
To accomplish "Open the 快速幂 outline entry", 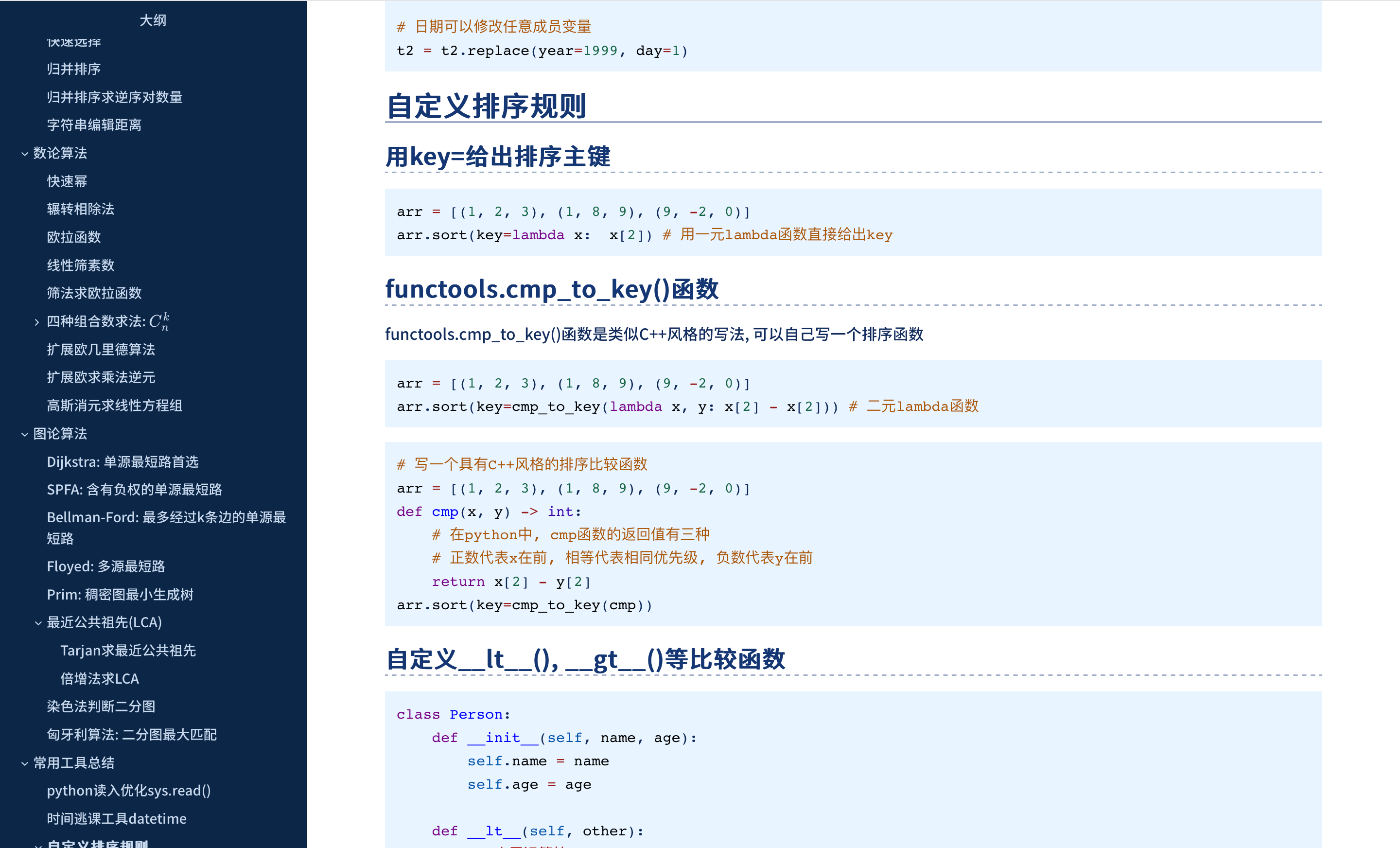I will [67, 181].
